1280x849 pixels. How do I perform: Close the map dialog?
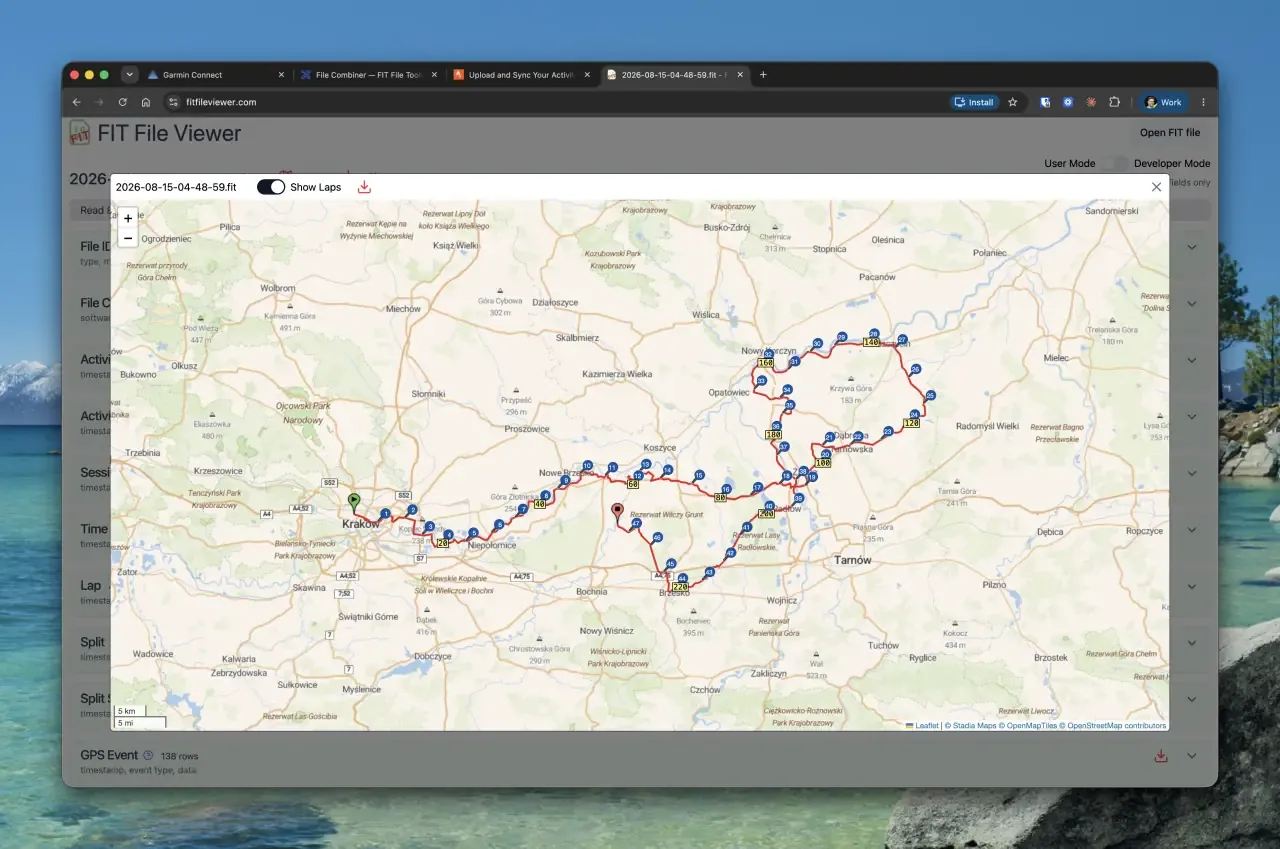point(1157,187)
